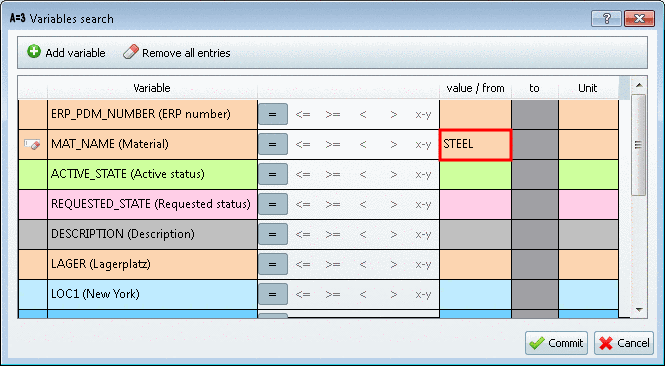Select <= operator for ACTIVE_STATE row
This screenshot has height=366, width=665.
point(303,174)
